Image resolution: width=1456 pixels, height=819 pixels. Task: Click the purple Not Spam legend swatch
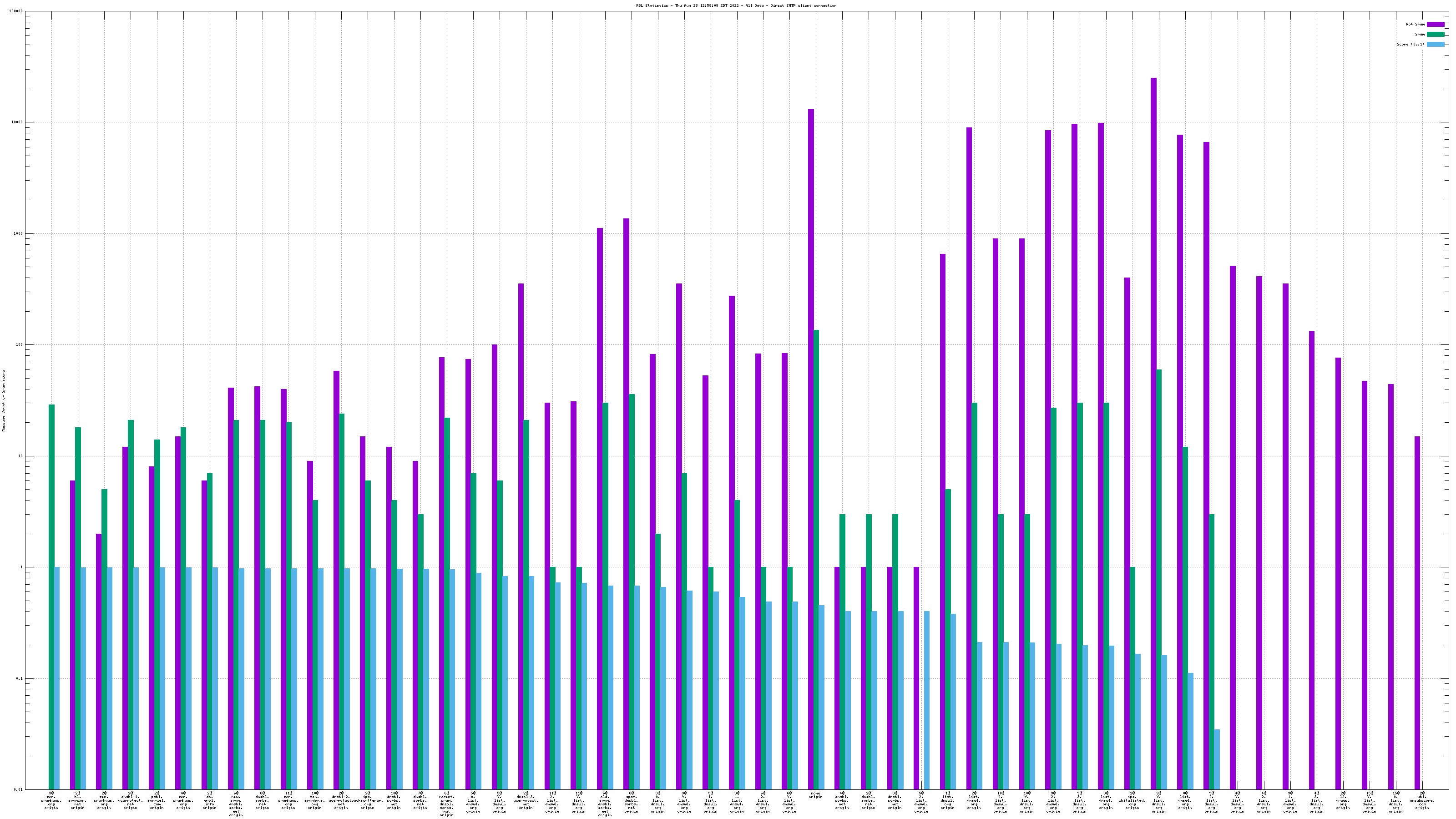pos(1435,24)
